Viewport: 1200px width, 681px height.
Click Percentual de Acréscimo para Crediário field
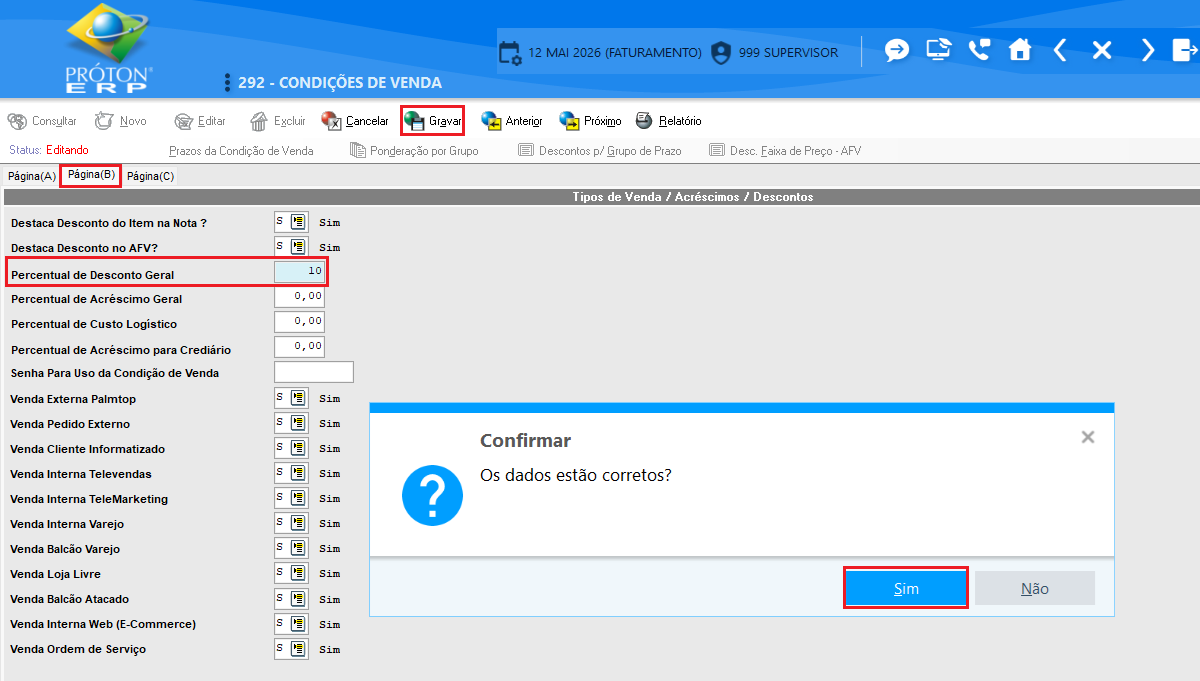click(299, 347)
